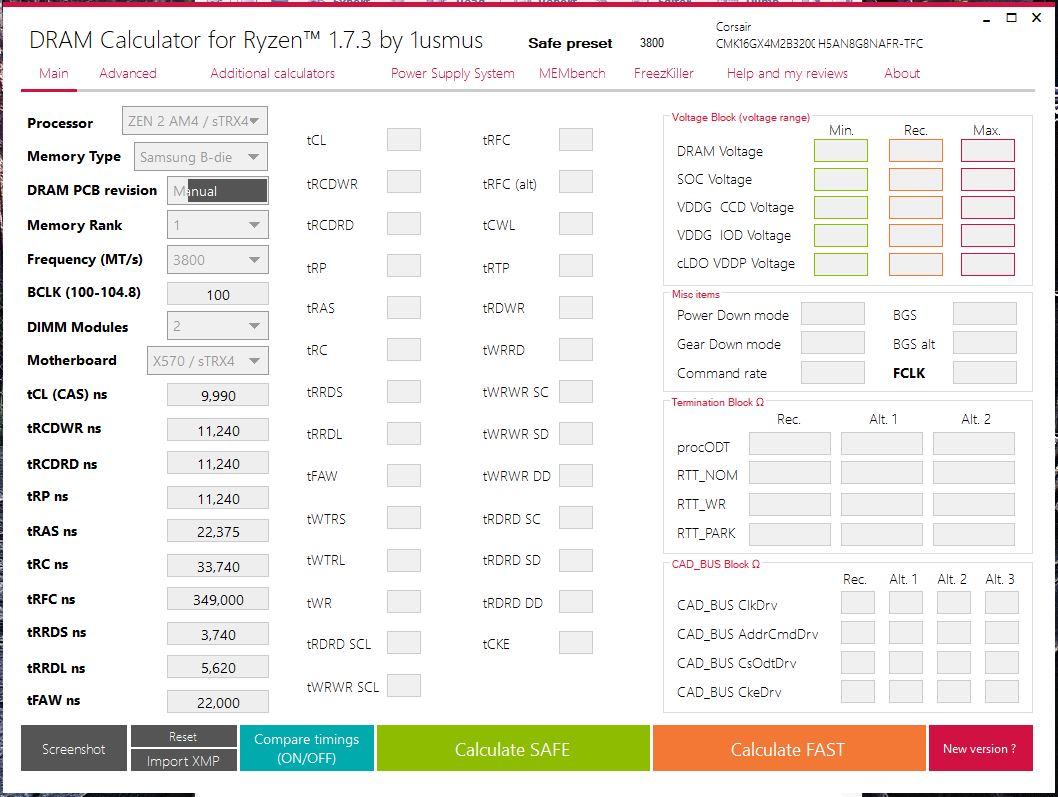Click the tRRDS ns field

(x=217, y=634)
